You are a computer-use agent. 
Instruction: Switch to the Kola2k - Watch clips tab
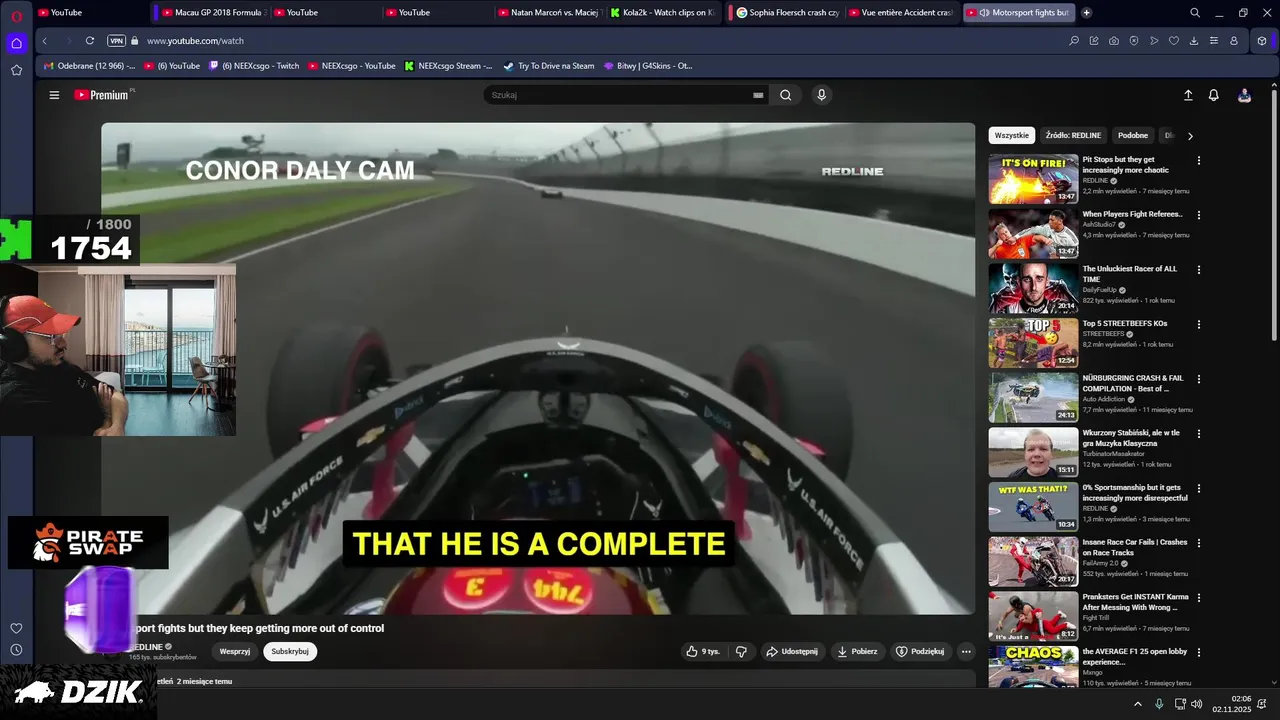click(662, 13)
